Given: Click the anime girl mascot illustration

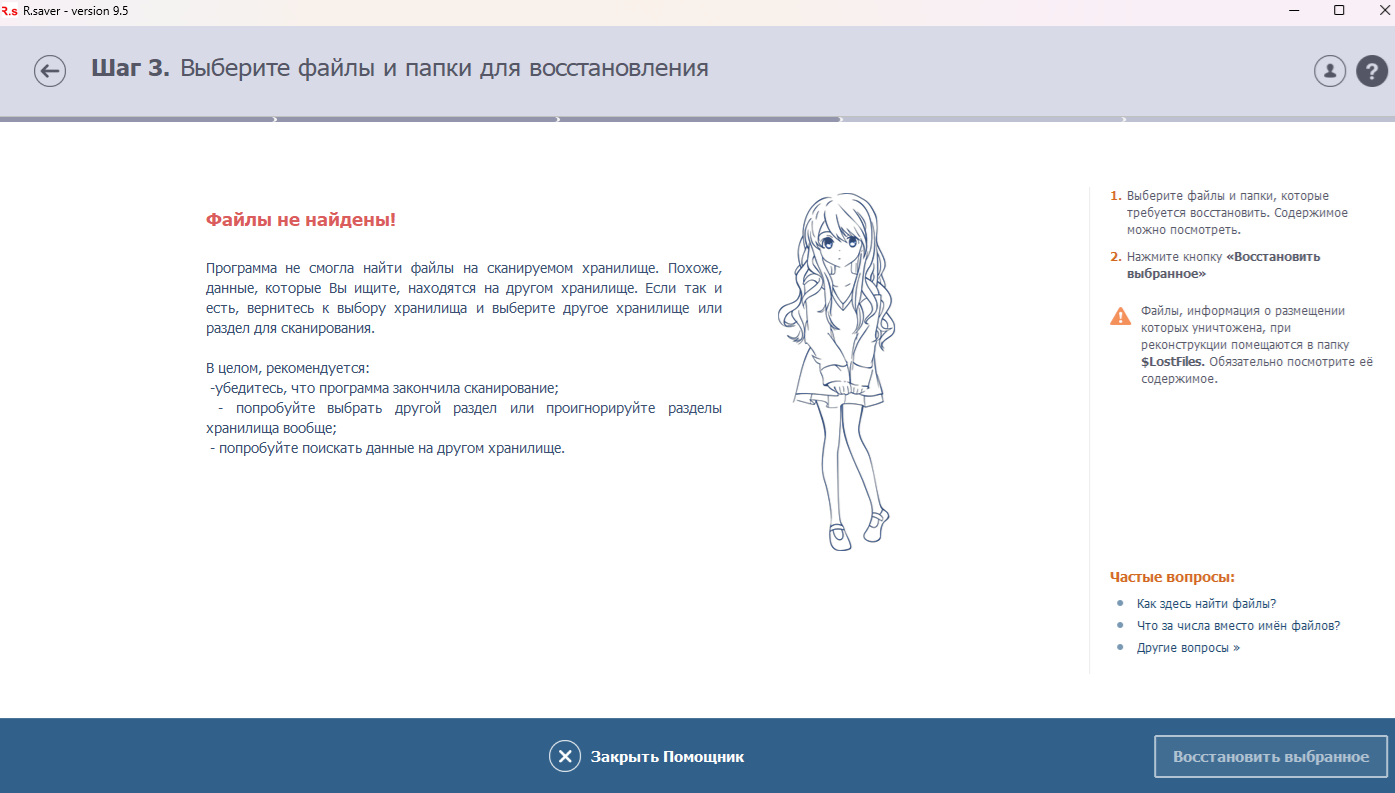Looking at the screenshot, I should click(836, 372).
